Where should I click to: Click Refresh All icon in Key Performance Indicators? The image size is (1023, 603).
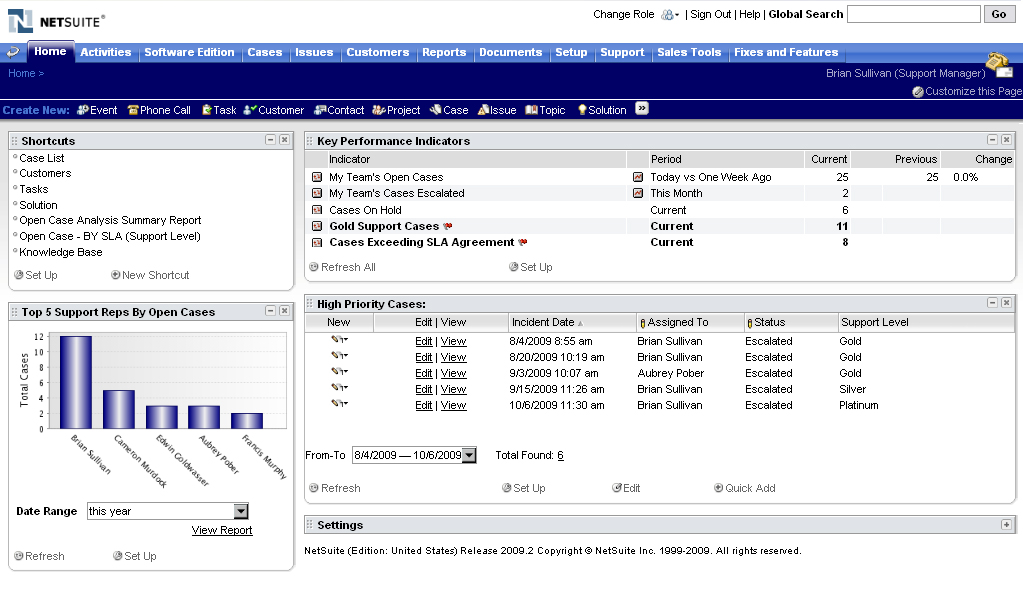coord(314,267)
